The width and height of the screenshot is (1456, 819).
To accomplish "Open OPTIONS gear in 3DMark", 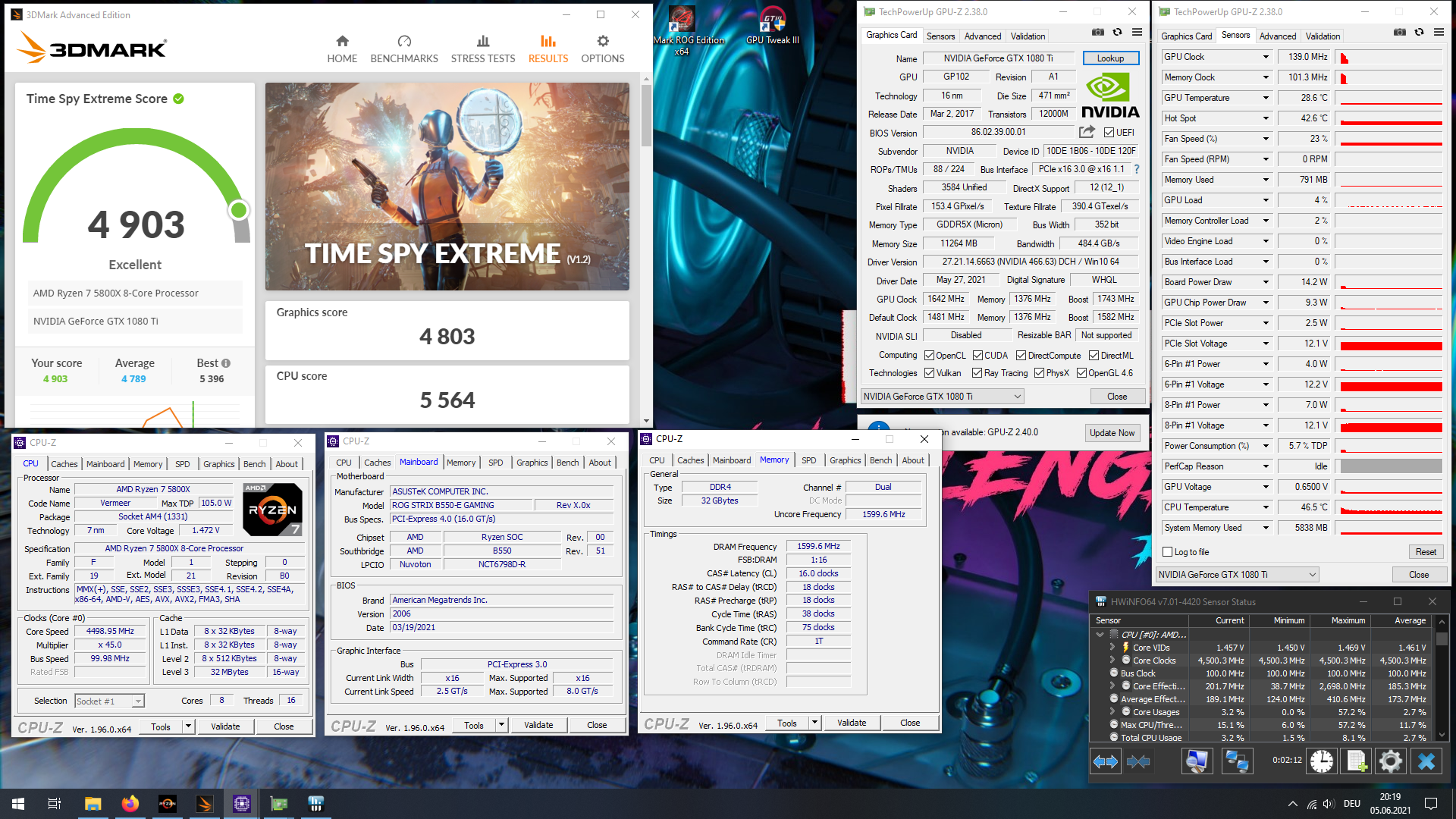I will (x=603, y=49).
